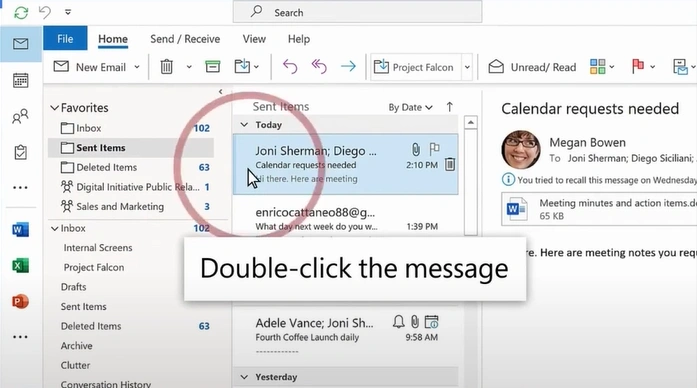This screenshot has width=697, height=388.
Task: Open Tasks from the navigation rail
Action: [20, 152]
